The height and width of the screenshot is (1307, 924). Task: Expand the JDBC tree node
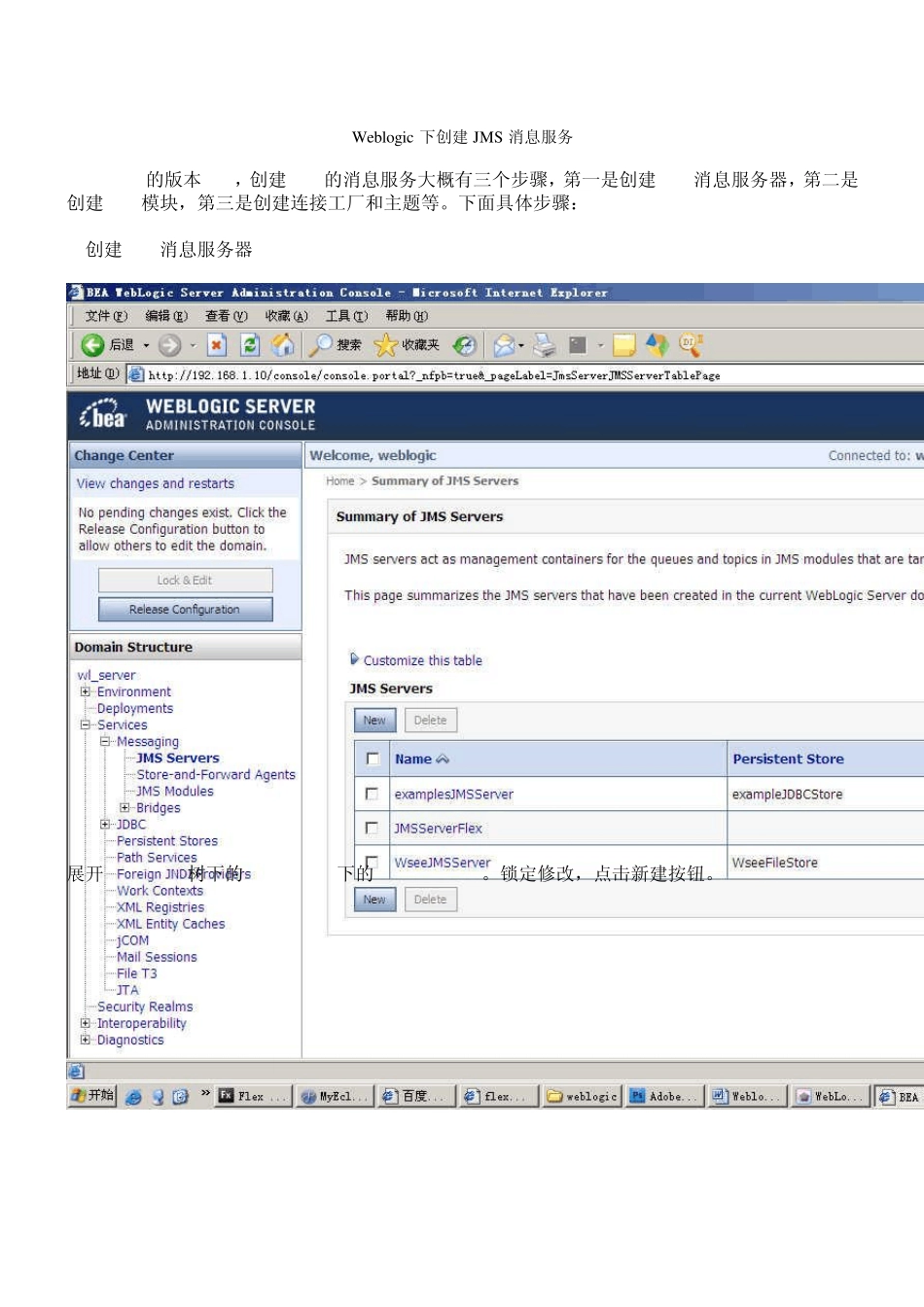[105, 824]
